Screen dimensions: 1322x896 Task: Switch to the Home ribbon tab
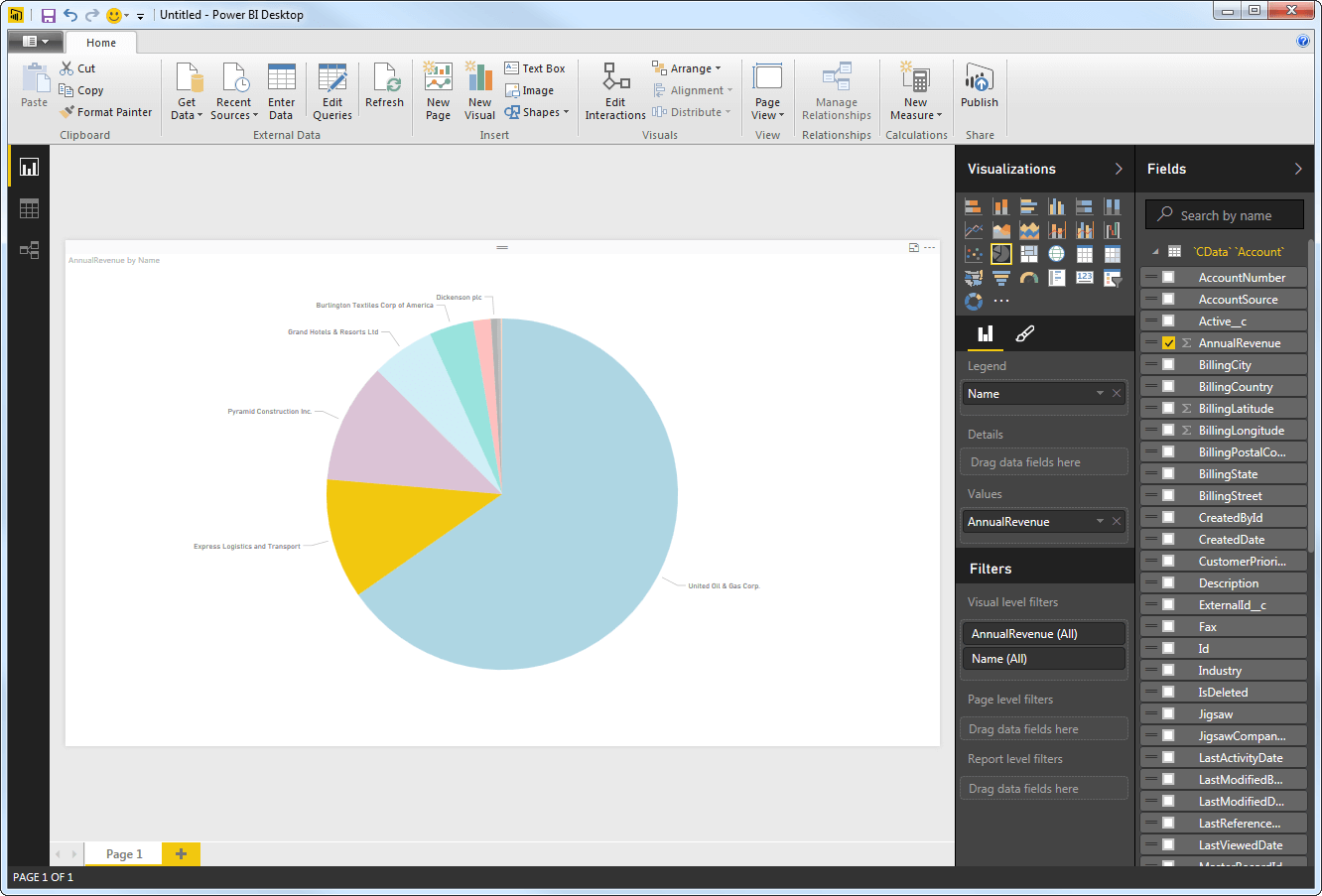click(101, 43)
